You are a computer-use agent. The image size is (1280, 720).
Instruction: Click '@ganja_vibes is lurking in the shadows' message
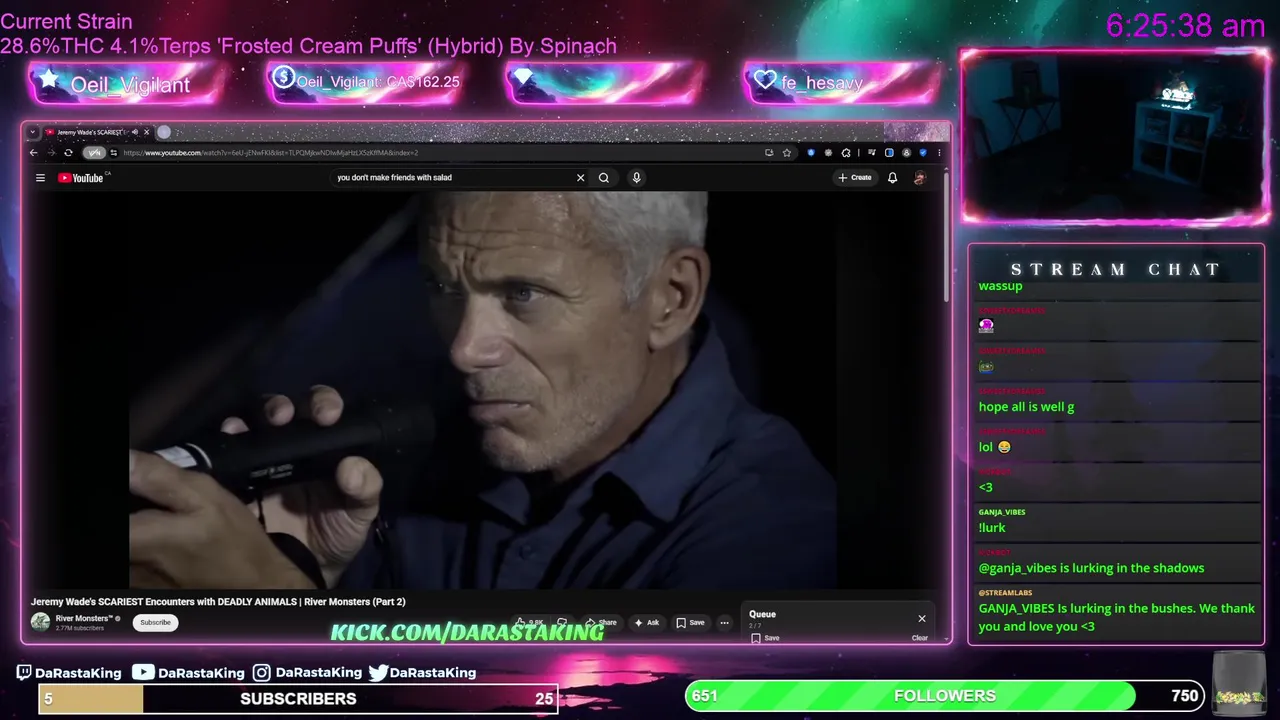[1091, 568]
